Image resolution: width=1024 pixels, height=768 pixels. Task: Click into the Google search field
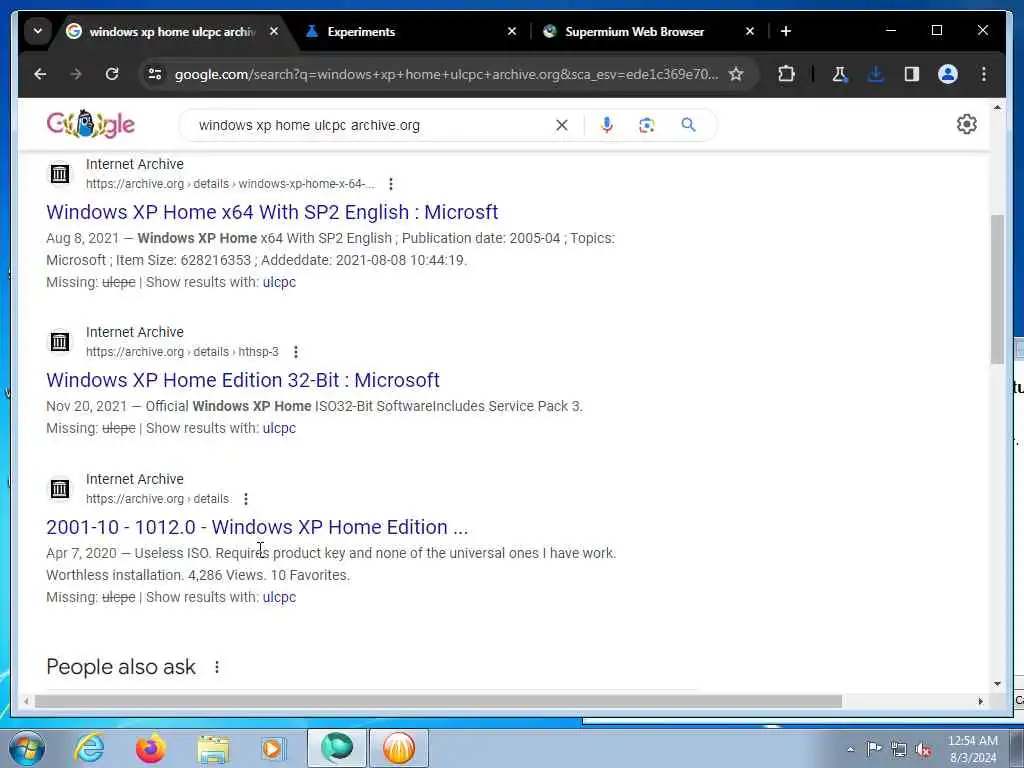pyautogui.click(x=372, y=125)
